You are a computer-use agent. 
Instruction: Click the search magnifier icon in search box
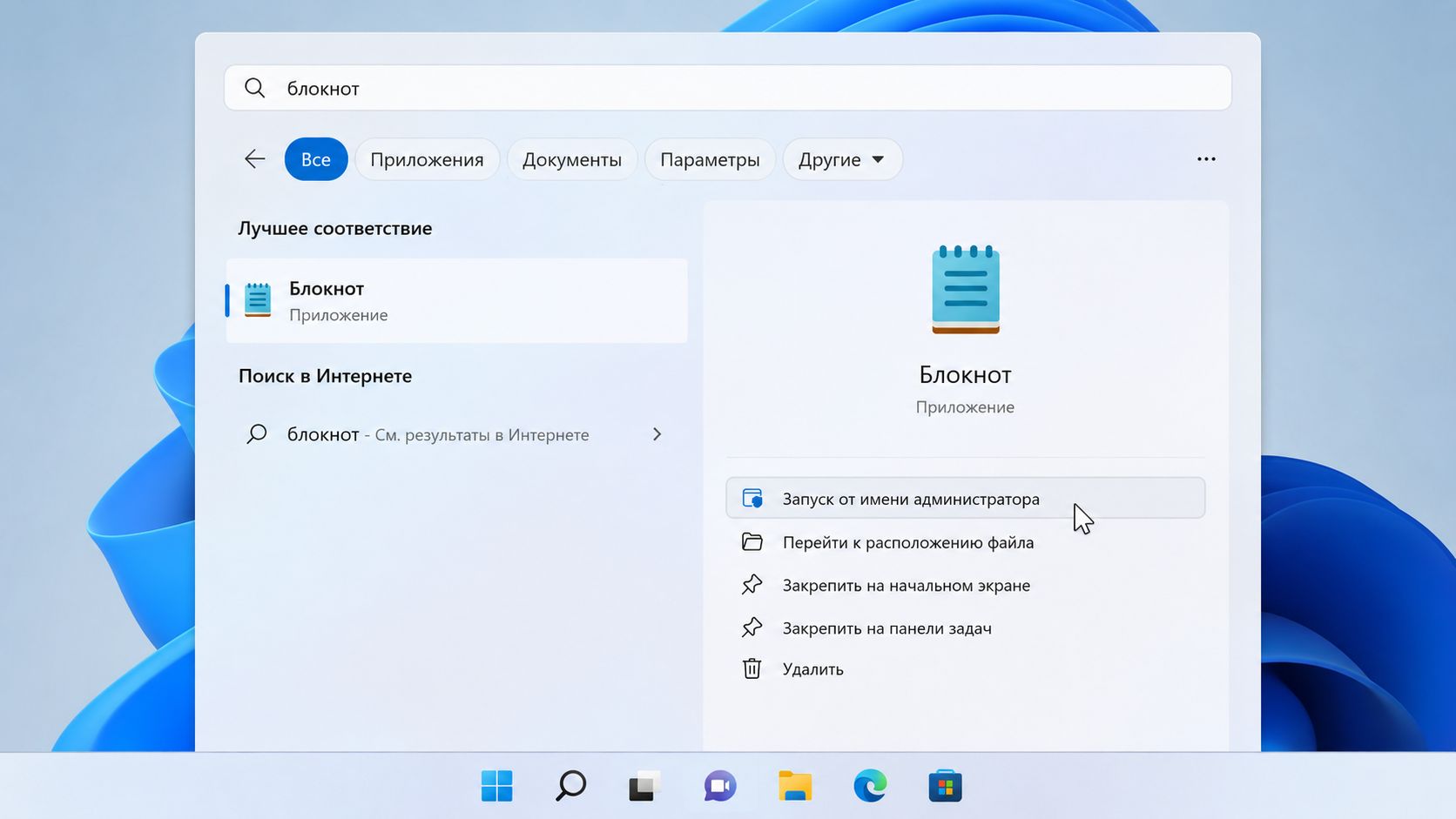click(x=254, y=88)
